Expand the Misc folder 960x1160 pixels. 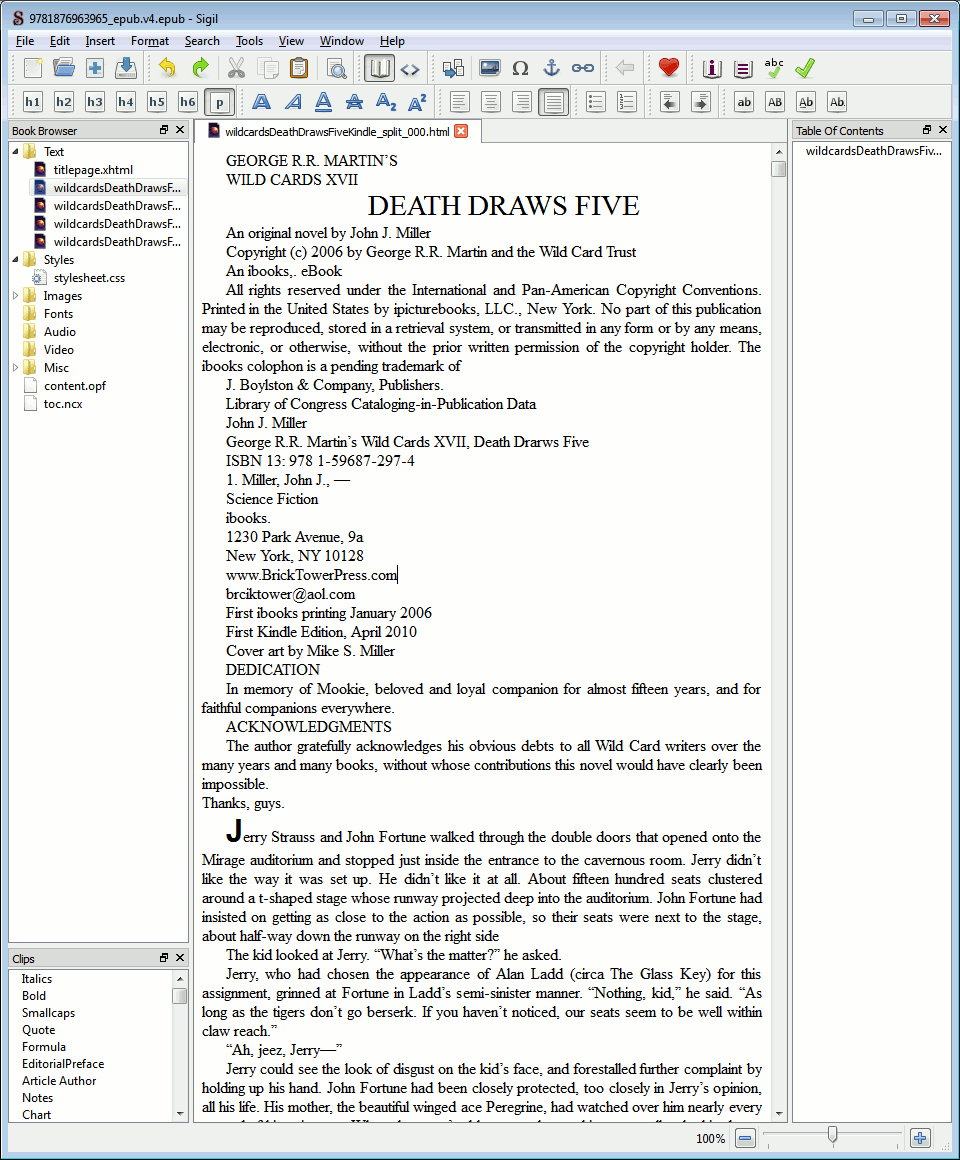[x=16, y=367]
